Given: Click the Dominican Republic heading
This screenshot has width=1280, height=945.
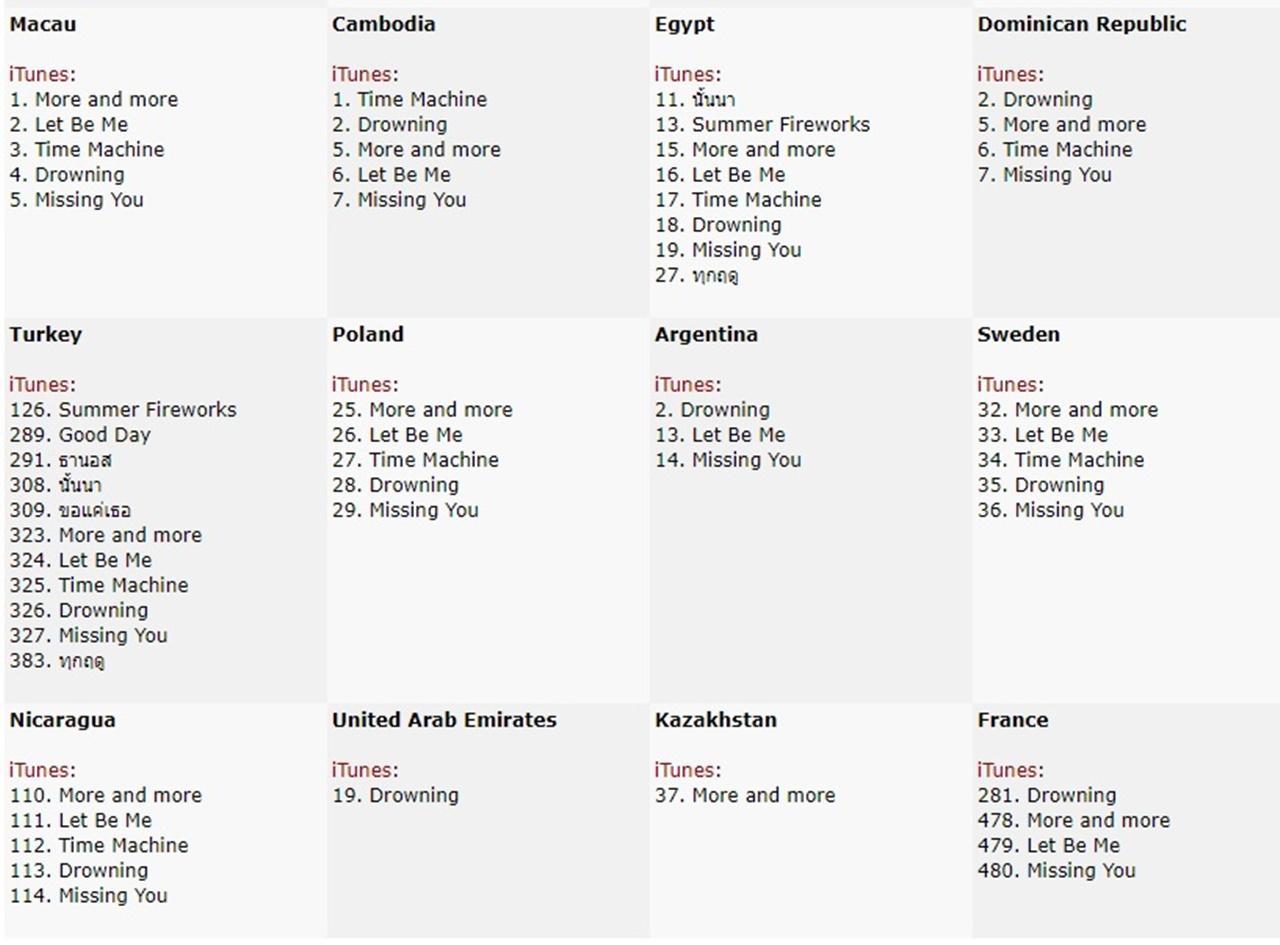Looking at the screenshot, I should click(1081, 24).
